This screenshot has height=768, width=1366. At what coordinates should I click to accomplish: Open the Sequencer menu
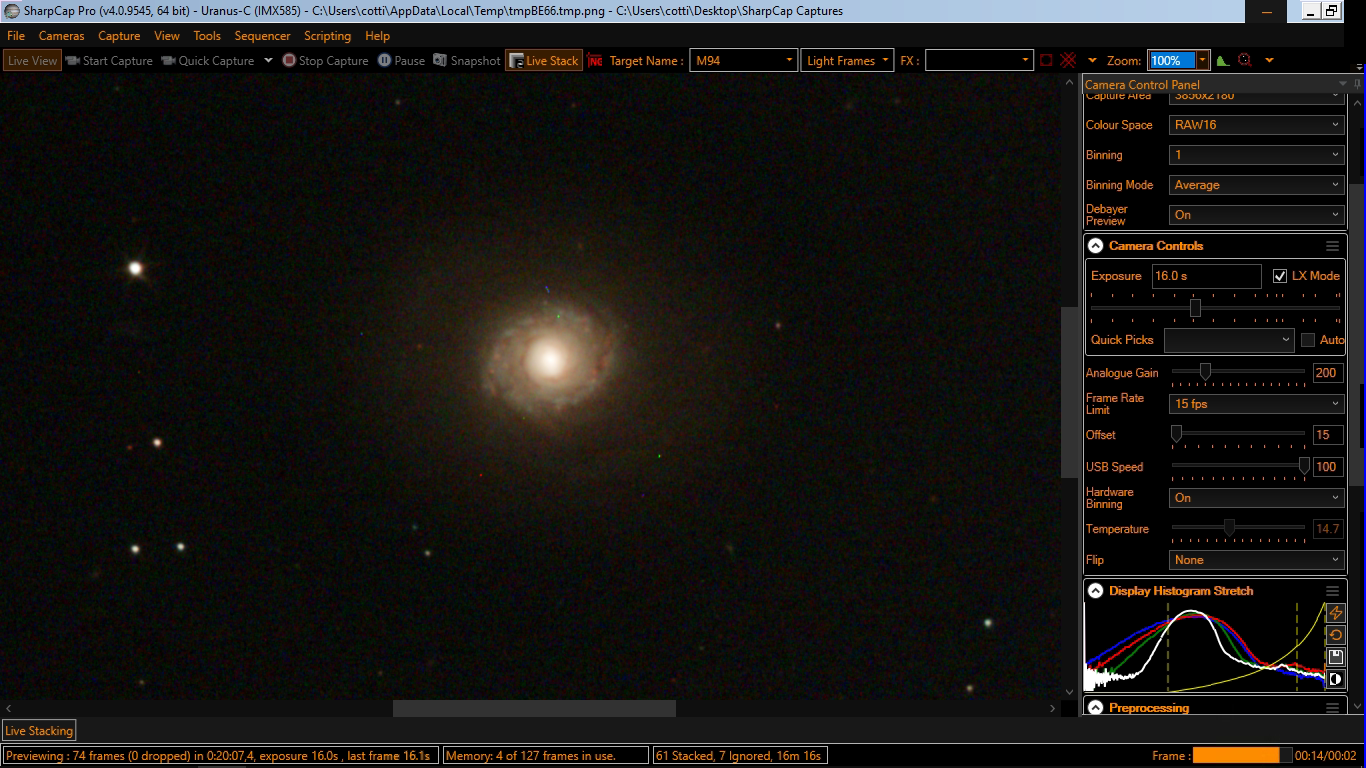coord(262,36)
